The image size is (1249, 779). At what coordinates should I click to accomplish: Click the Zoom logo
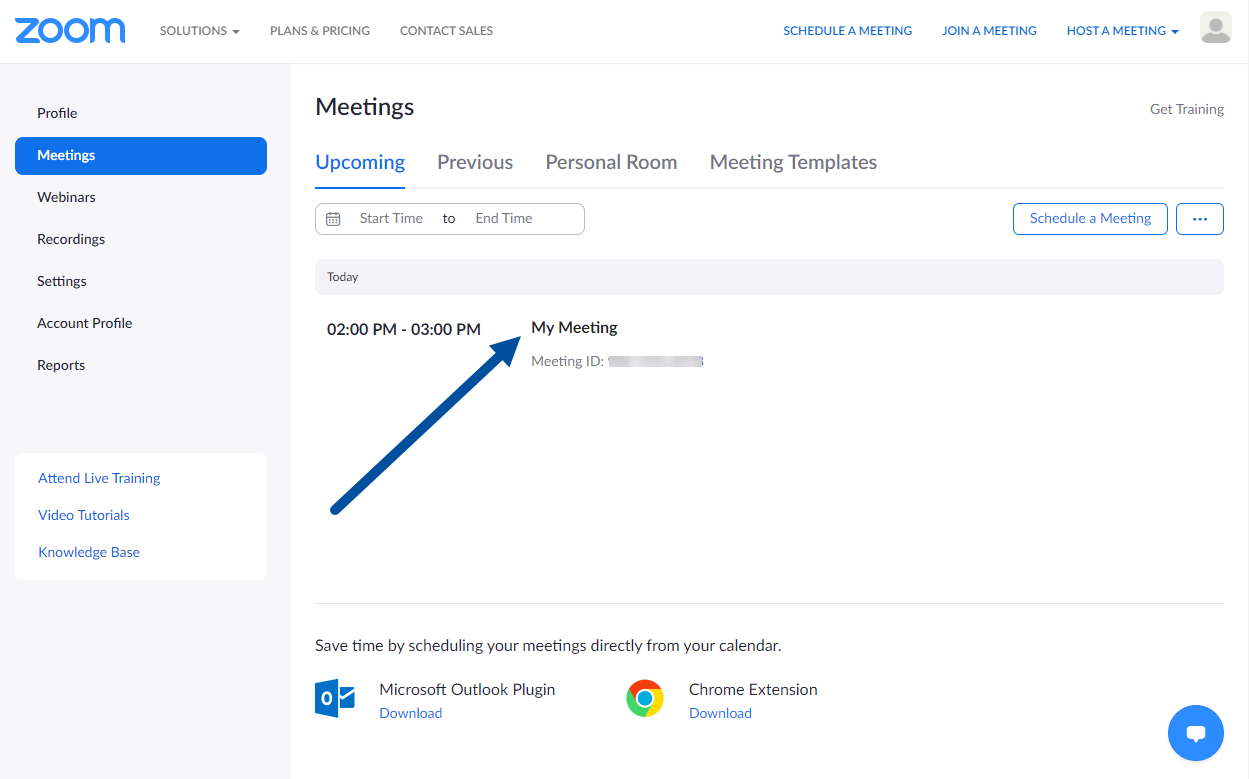click(70, 31)
